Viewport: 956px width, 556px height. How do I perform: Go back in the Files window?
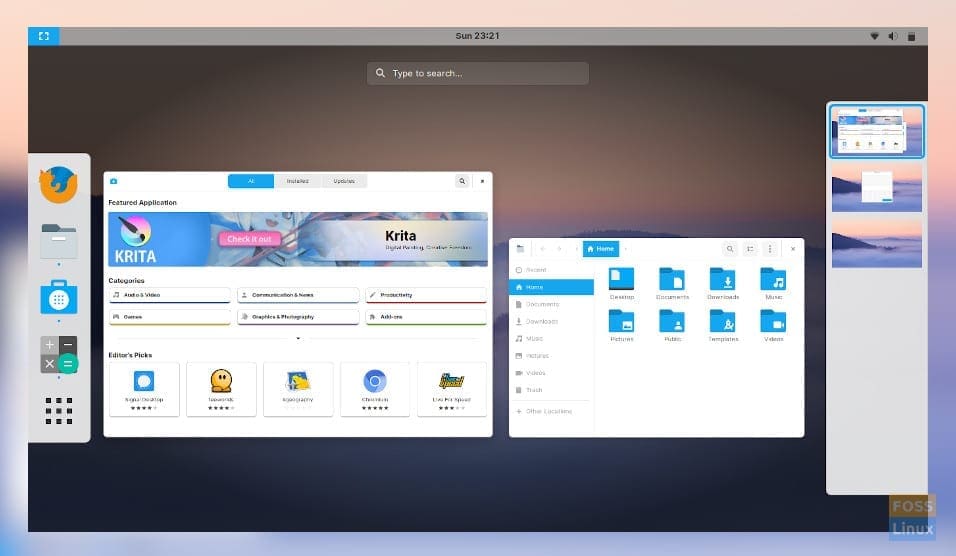542,249
